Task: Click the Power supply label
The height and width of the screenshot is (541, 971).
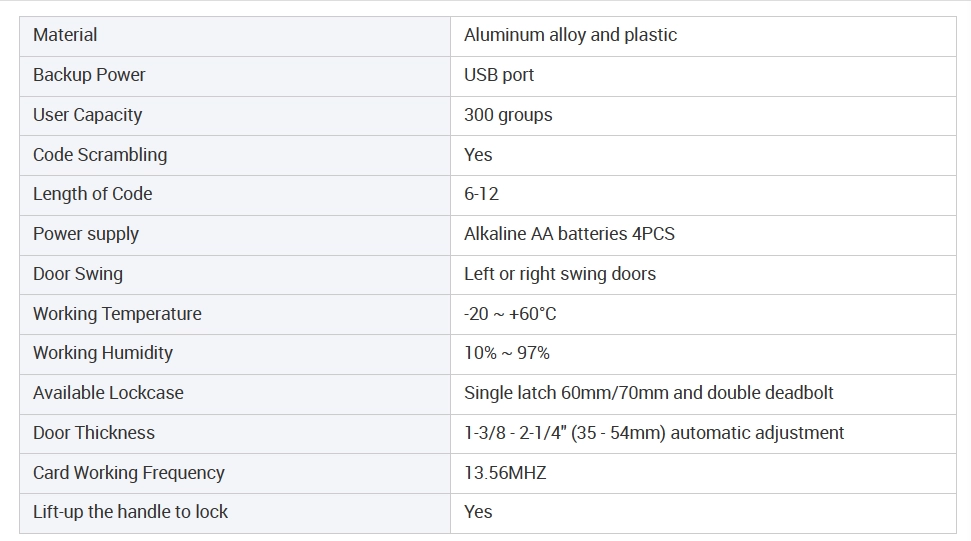Action: [x=85, y=234]
